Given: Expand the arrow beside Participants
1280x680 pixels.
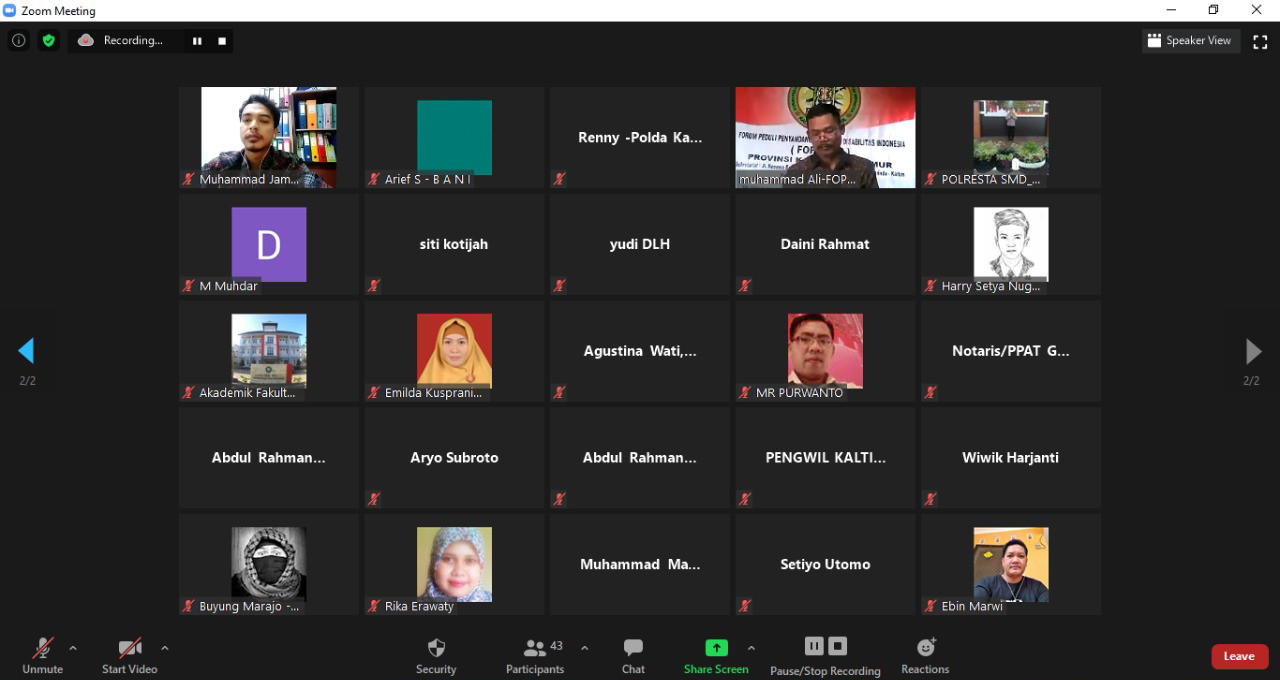Looking at the screenshot, I should tap(585, 648).
